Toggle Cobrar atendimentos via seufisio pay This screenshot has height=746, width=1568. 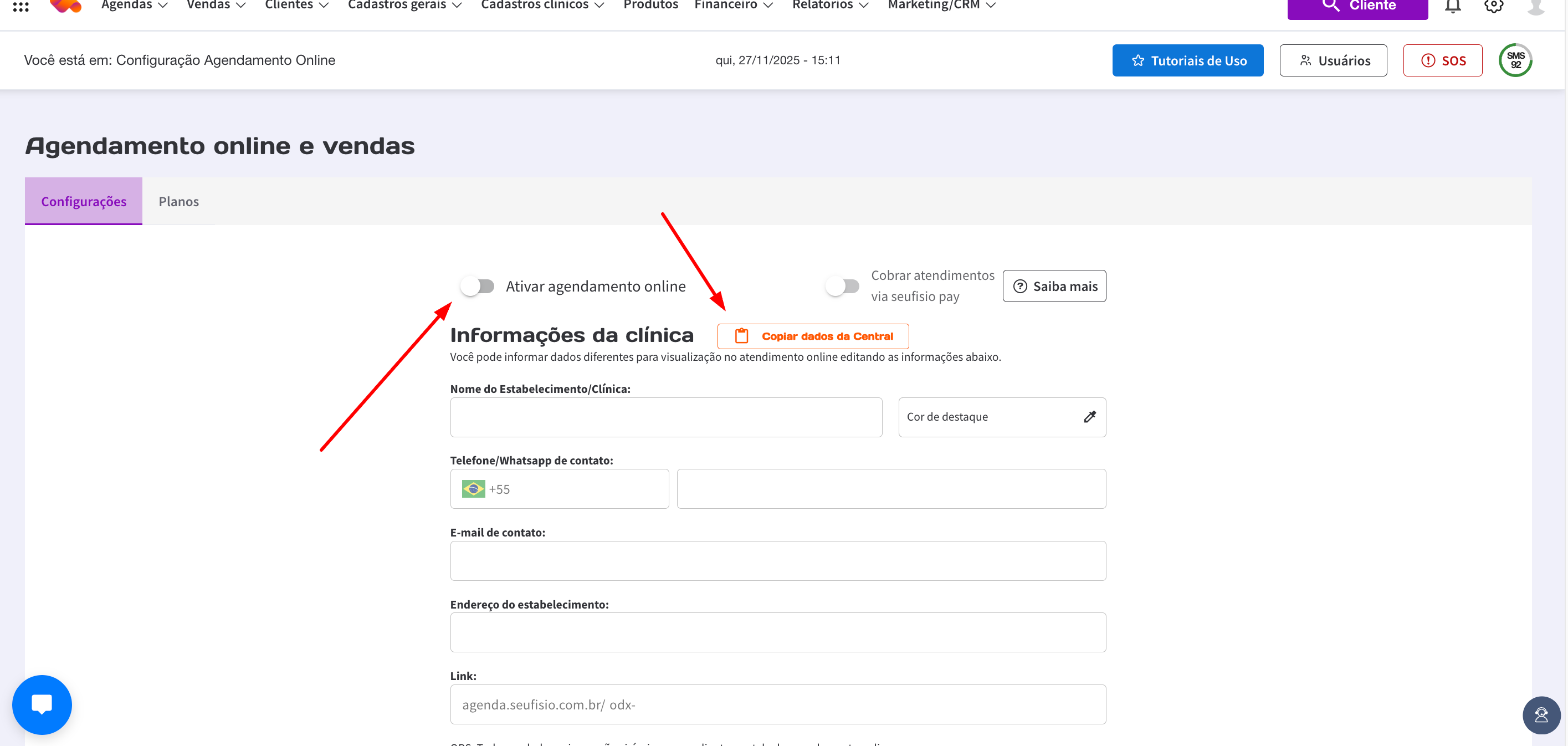pos(842,286)
